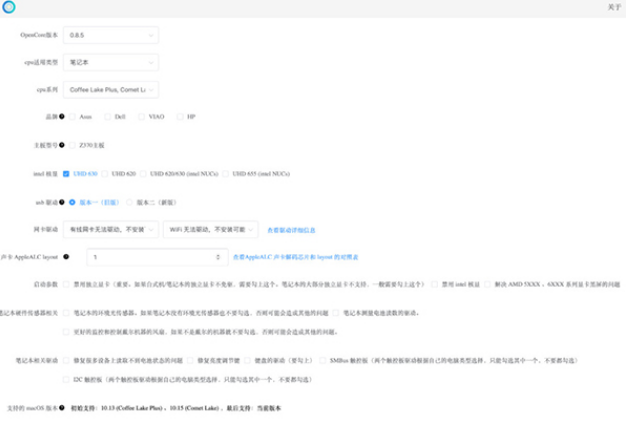Open the WiFi driver dropdown

click(x=210, y=230)
